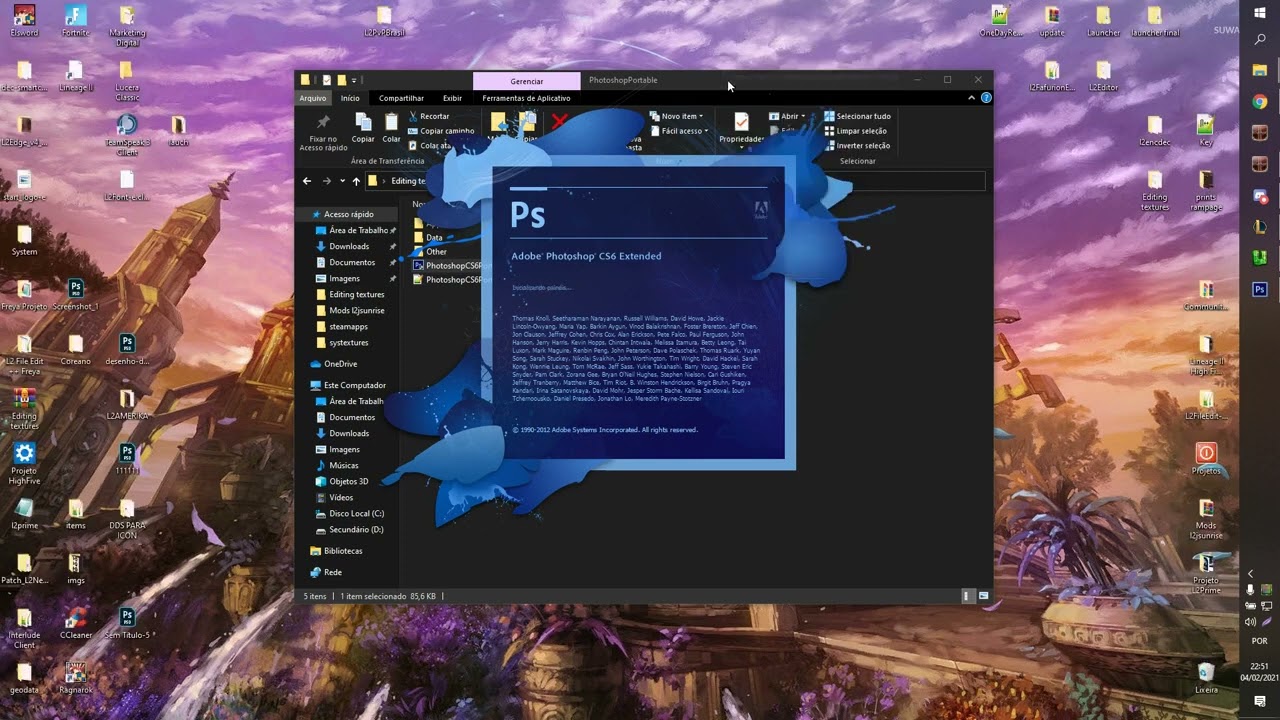Open systextures in the navigation pane
Viewport: 1280px width, 720px height.
(349, 342)
